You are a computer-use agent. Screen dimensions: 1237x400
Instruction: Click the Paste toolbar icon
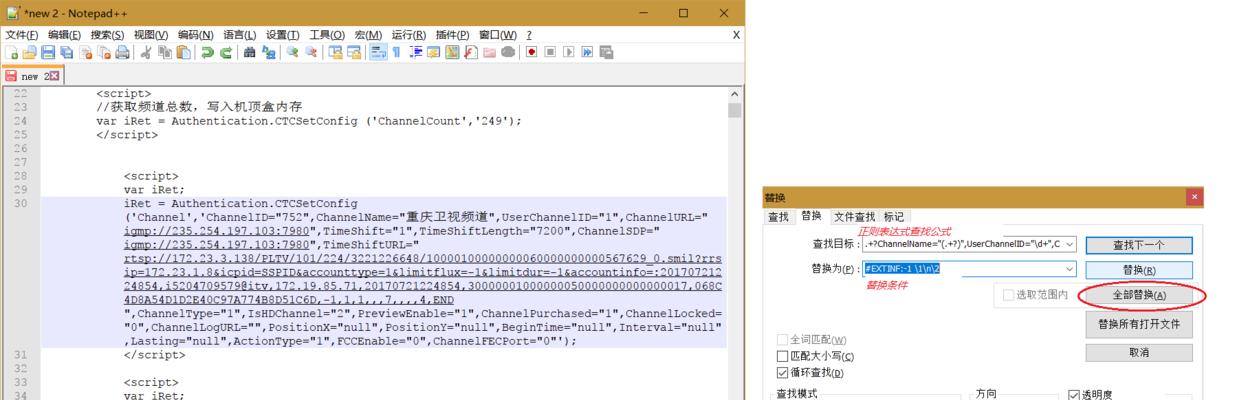(x=183, y=52)
